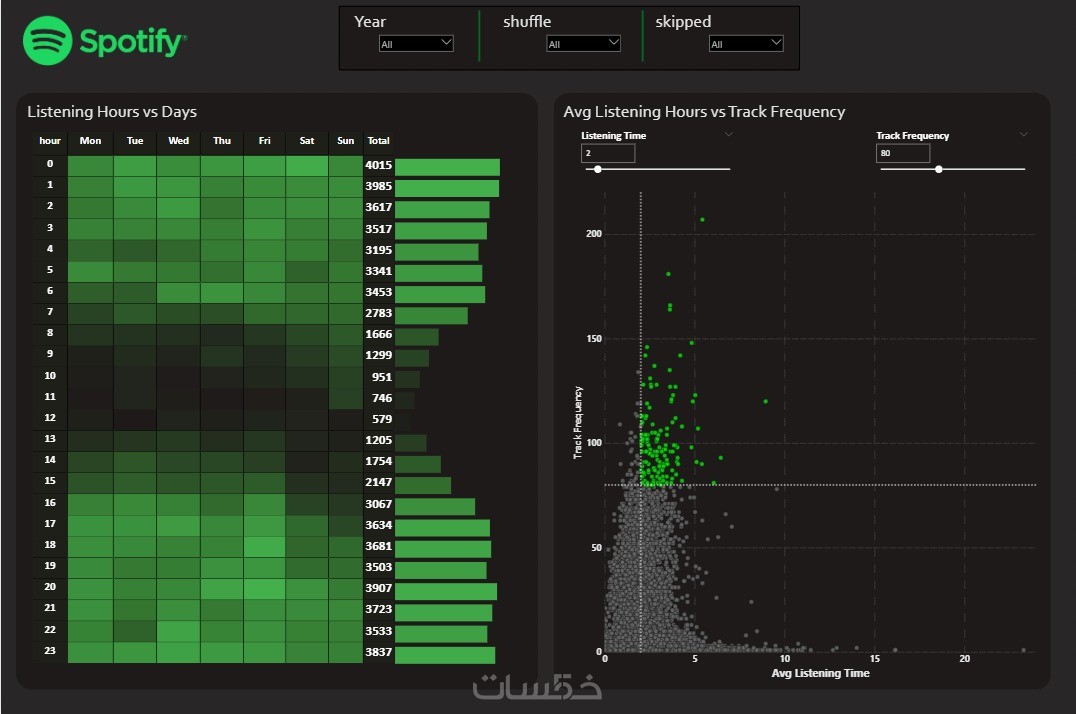Select the total value 3681
This screenshot has height=714, width=1076.
(378, 546)
